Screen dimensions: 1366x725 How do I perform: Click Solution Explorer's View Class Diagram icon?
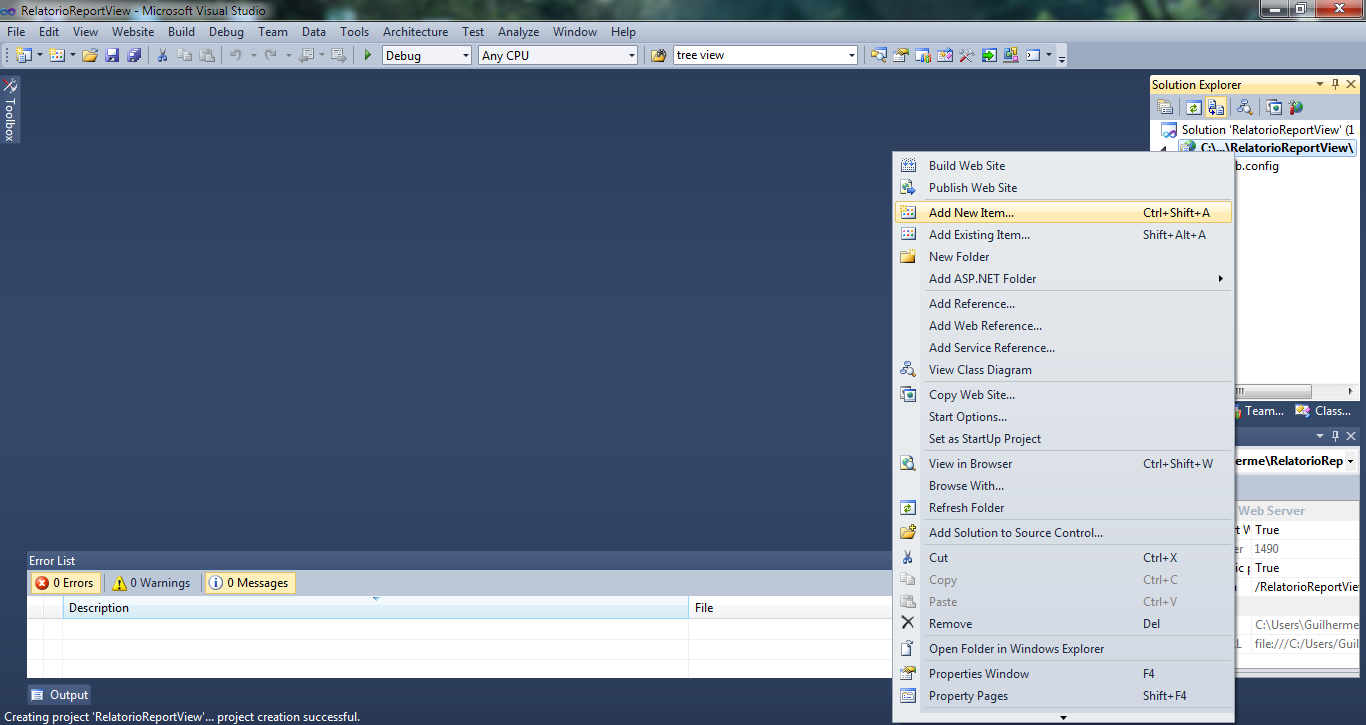pyautogui.click(x=1245, y=107)
